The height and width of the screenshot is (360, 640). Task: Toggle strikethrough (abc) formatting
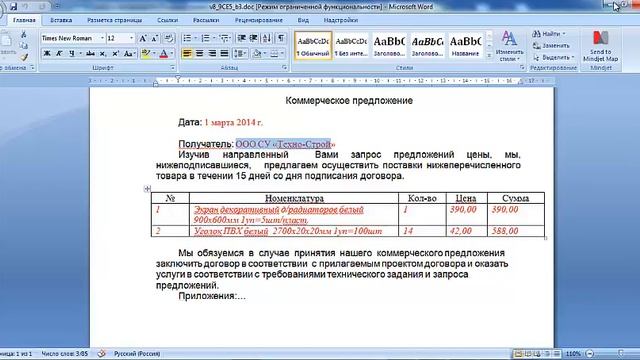pyautogui.click(x=91, y=53)
